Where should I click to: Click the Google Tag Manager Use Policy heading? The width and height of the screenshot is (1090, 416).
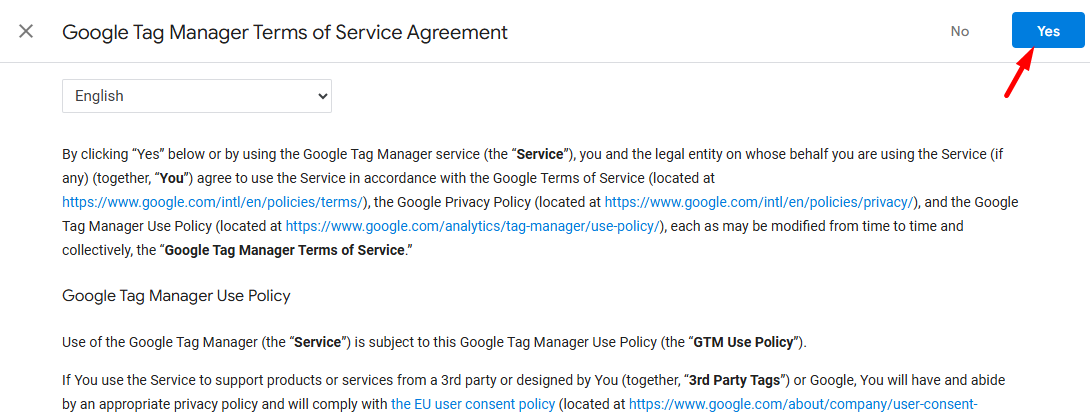(176, 296)
